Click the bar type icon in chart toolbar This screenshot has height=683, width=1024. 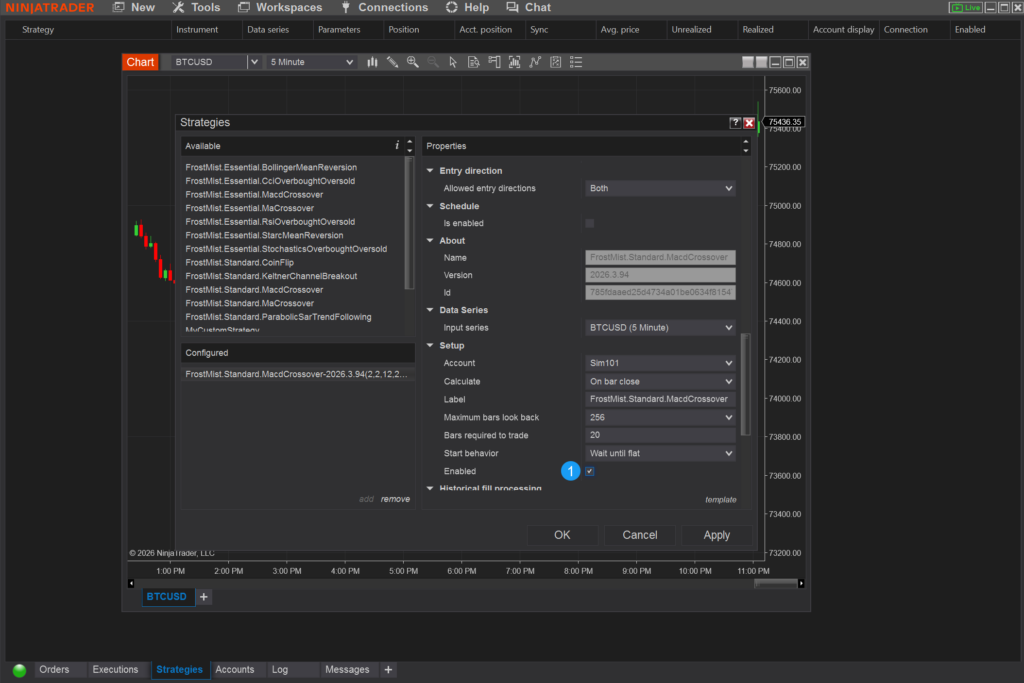point(372,62)
